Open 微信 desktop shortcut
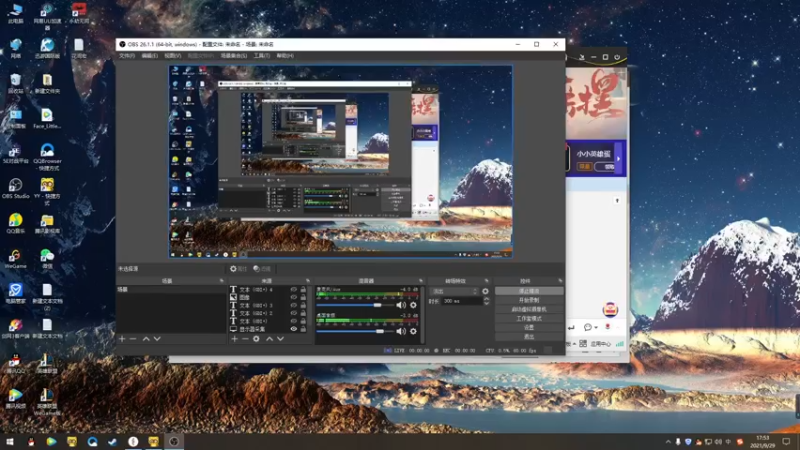800x450 pixels. (x=47, y=259)
